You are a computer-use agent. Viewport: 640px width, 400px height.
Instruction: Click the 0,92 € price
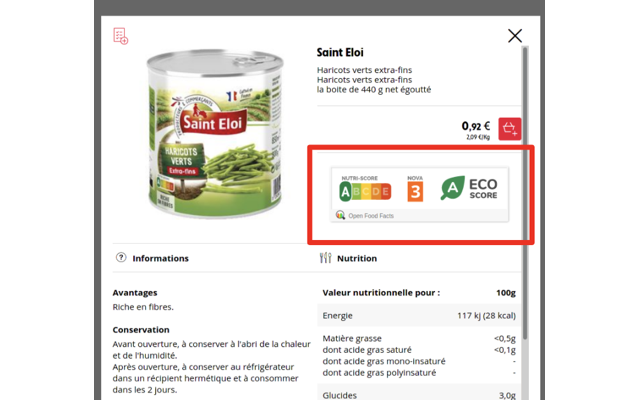(x=476, y=126)
